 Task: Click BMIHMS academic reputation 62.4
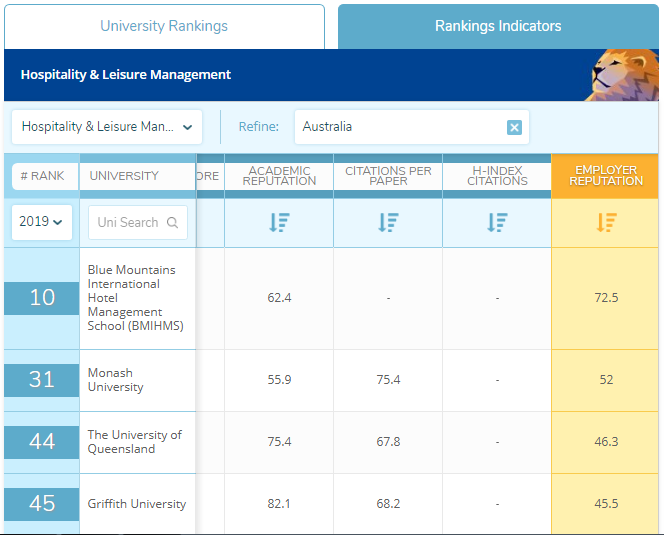279,298
